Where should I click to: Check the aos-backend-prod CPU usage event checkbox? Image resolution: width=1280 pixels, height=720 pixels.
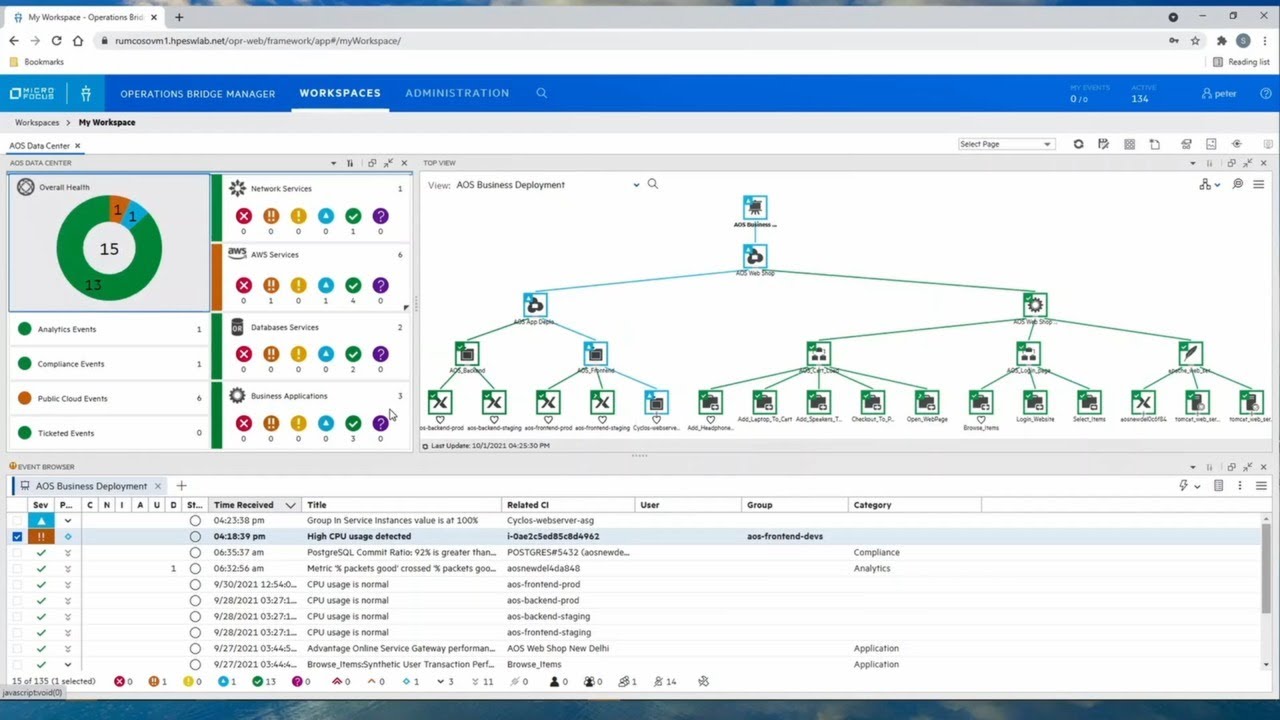pos(17,600)
